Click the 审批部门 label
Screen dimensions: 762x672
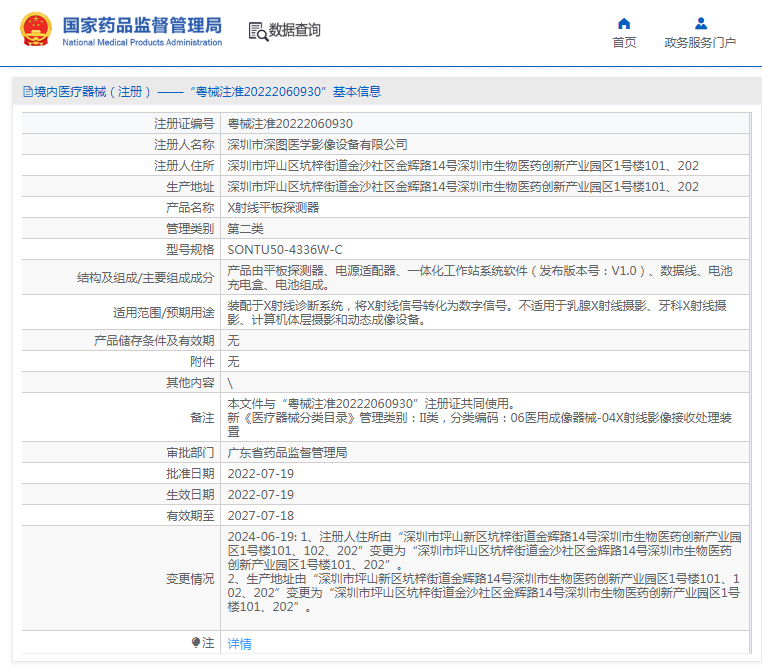click(x=190, y=452)
